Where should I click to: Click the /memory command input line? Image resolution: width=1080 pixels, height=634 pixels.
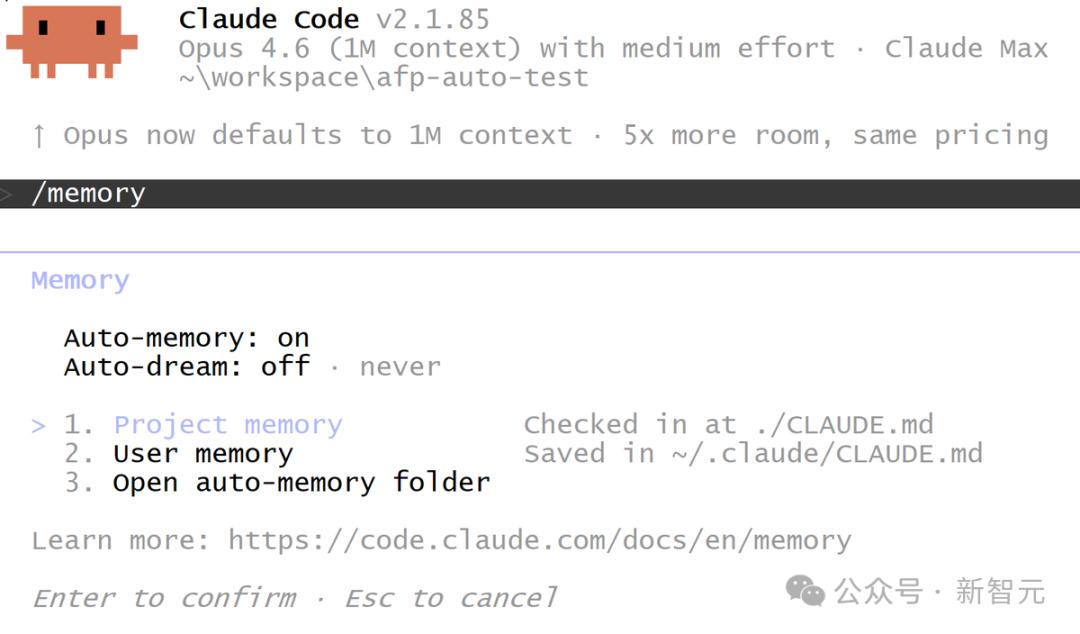tap(540, 194)
